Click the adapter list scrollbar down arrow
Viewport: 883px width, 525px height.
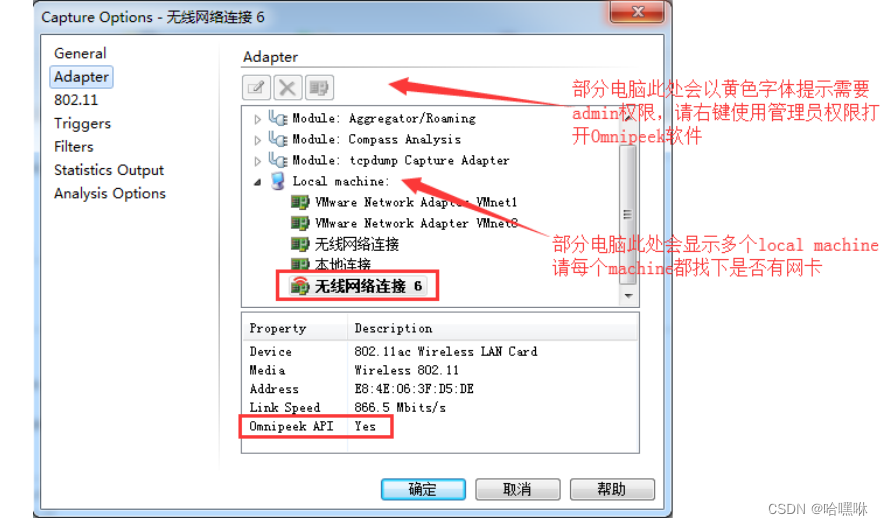(x=628, y=295)
